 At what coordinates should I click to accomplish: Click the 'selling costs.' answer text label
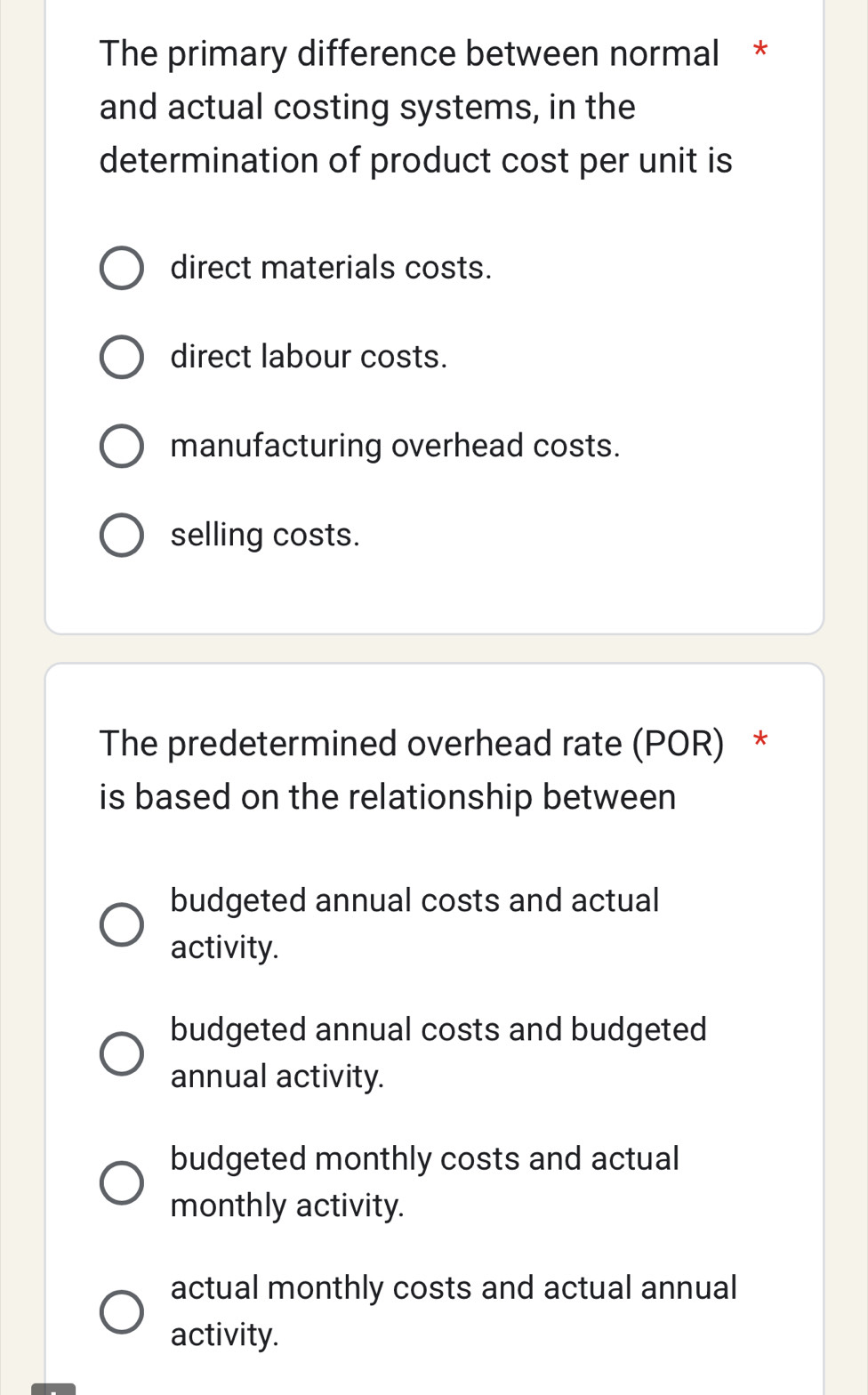pyautogui.click(x=265, y=535)
